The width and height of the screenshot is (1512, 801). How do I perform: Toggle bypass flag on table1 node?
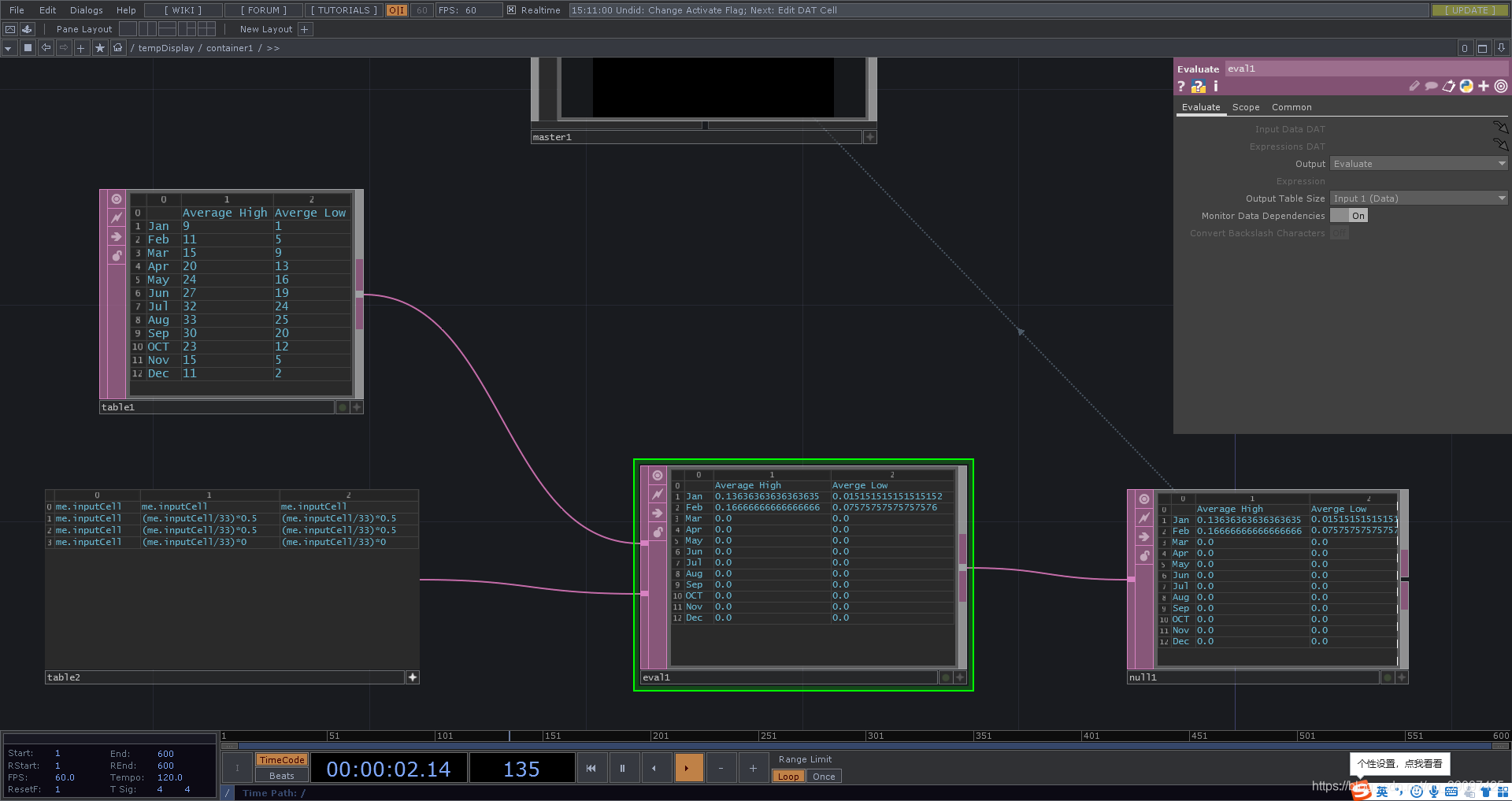click(x=117, y=217)
